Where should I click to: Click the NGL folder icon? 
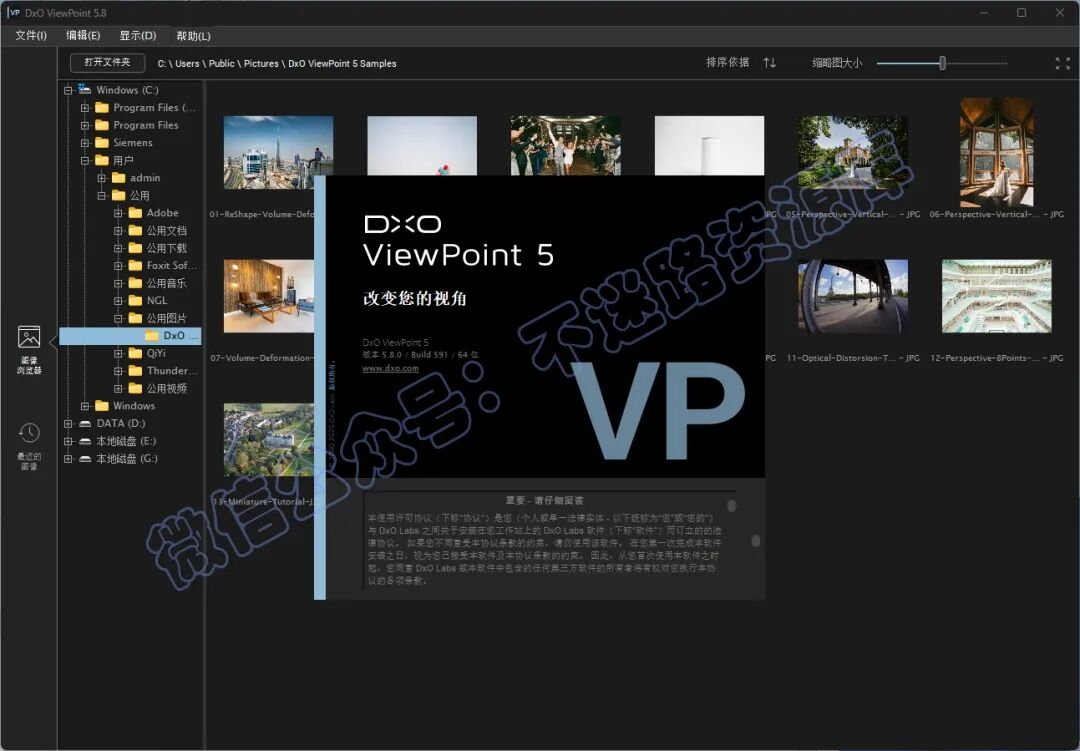tap(135, 300)
